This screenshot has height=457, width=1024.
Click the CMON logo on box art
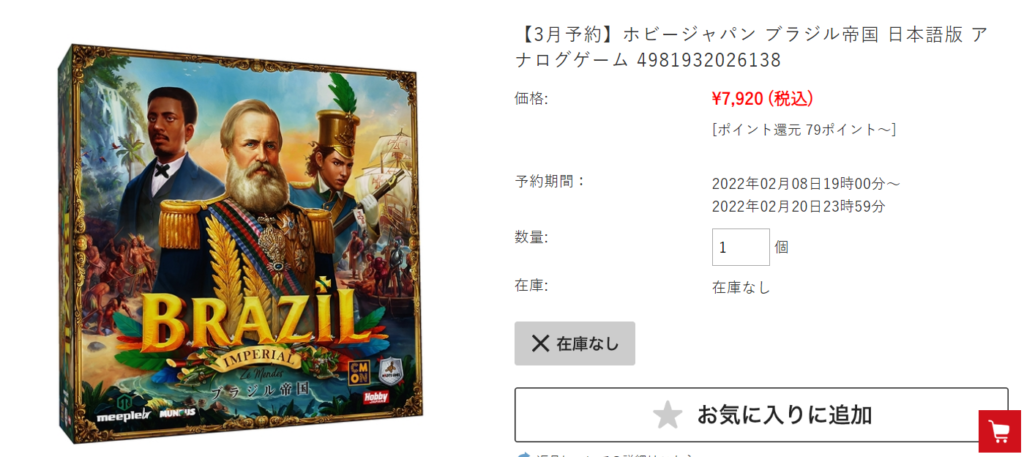click(x=360, y=372)
